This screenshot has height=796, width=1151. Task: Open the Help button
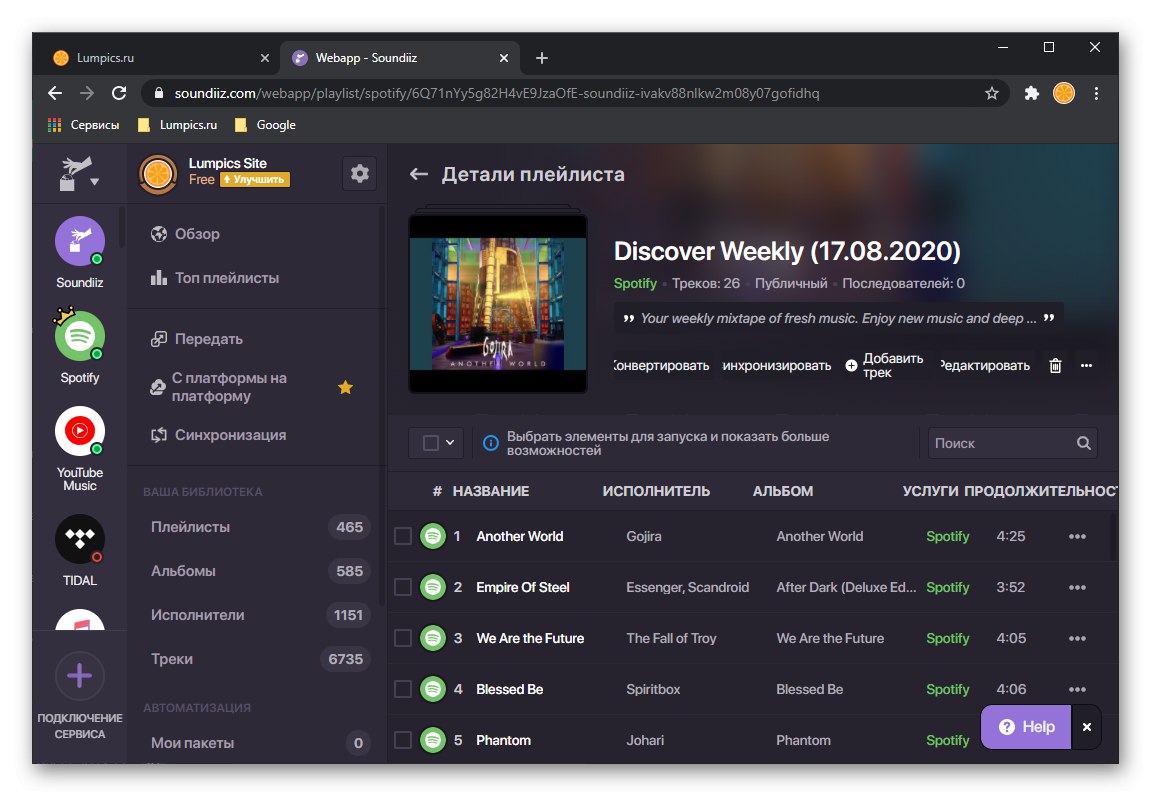coord(1026,727)
